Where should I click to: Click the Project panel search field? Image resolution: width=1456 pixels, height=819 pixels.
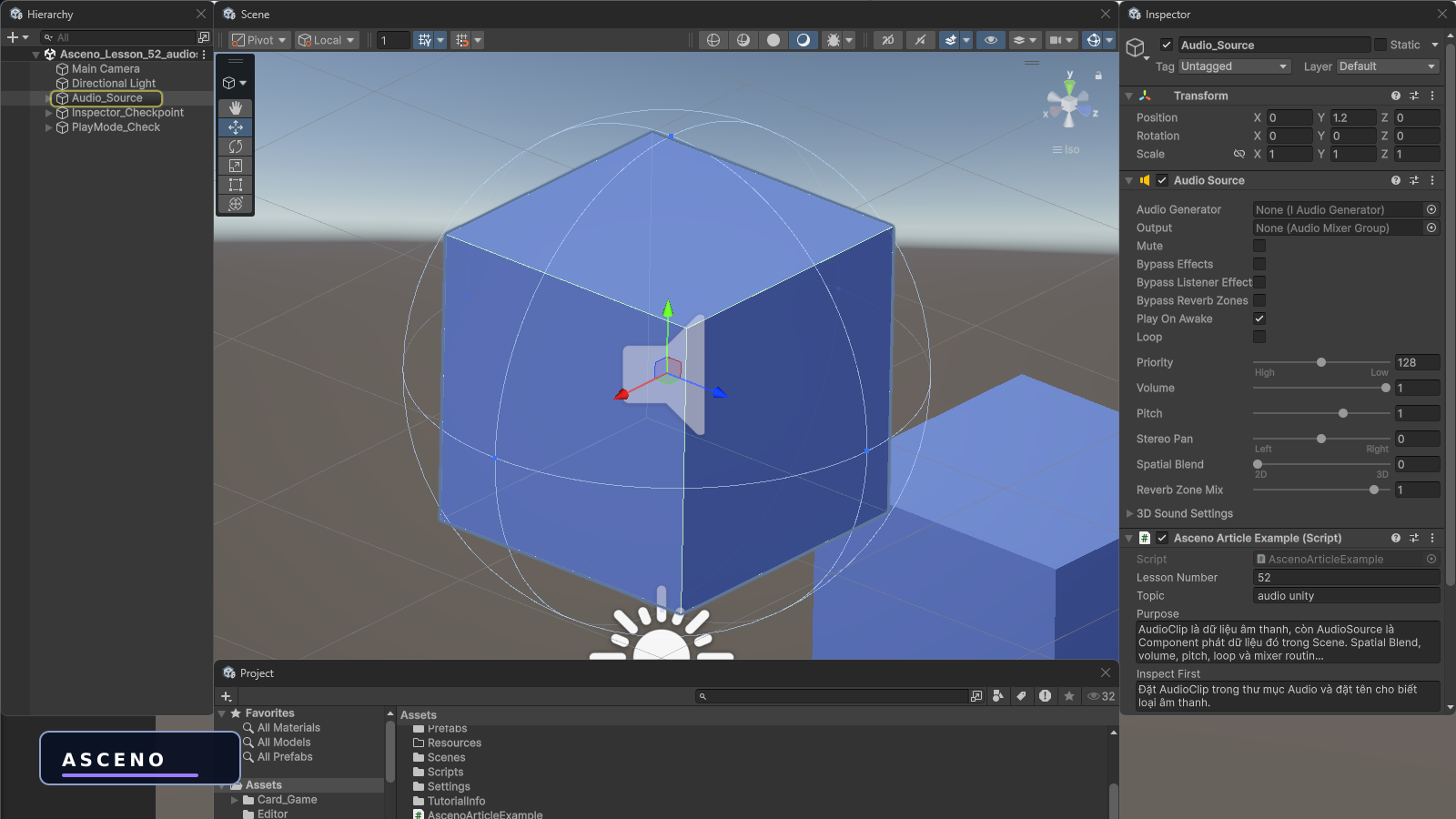click(x=832, y=696)
